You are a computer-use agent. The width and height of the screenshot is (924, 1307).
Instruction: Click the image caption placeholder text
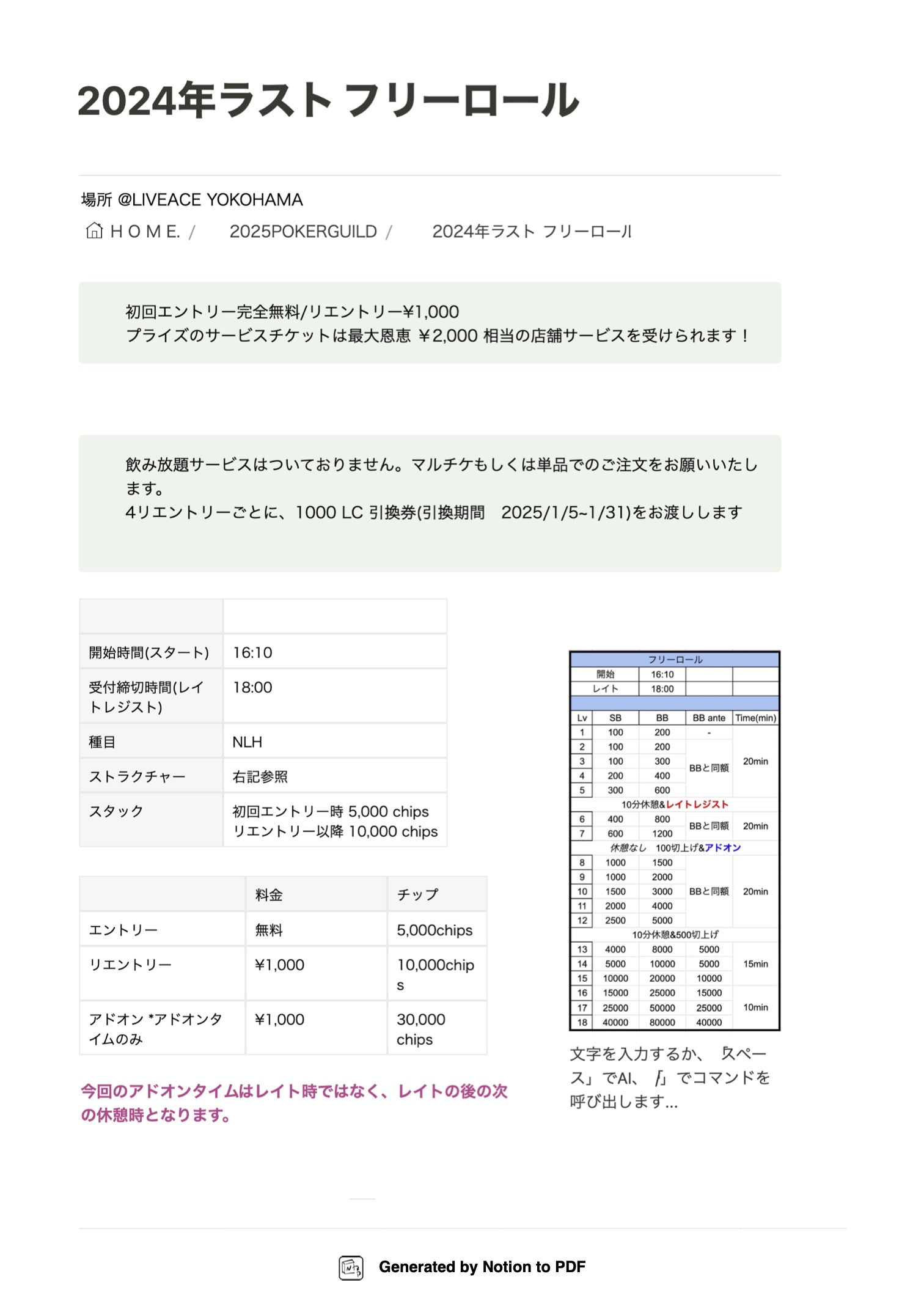[x=670, y=1077]
